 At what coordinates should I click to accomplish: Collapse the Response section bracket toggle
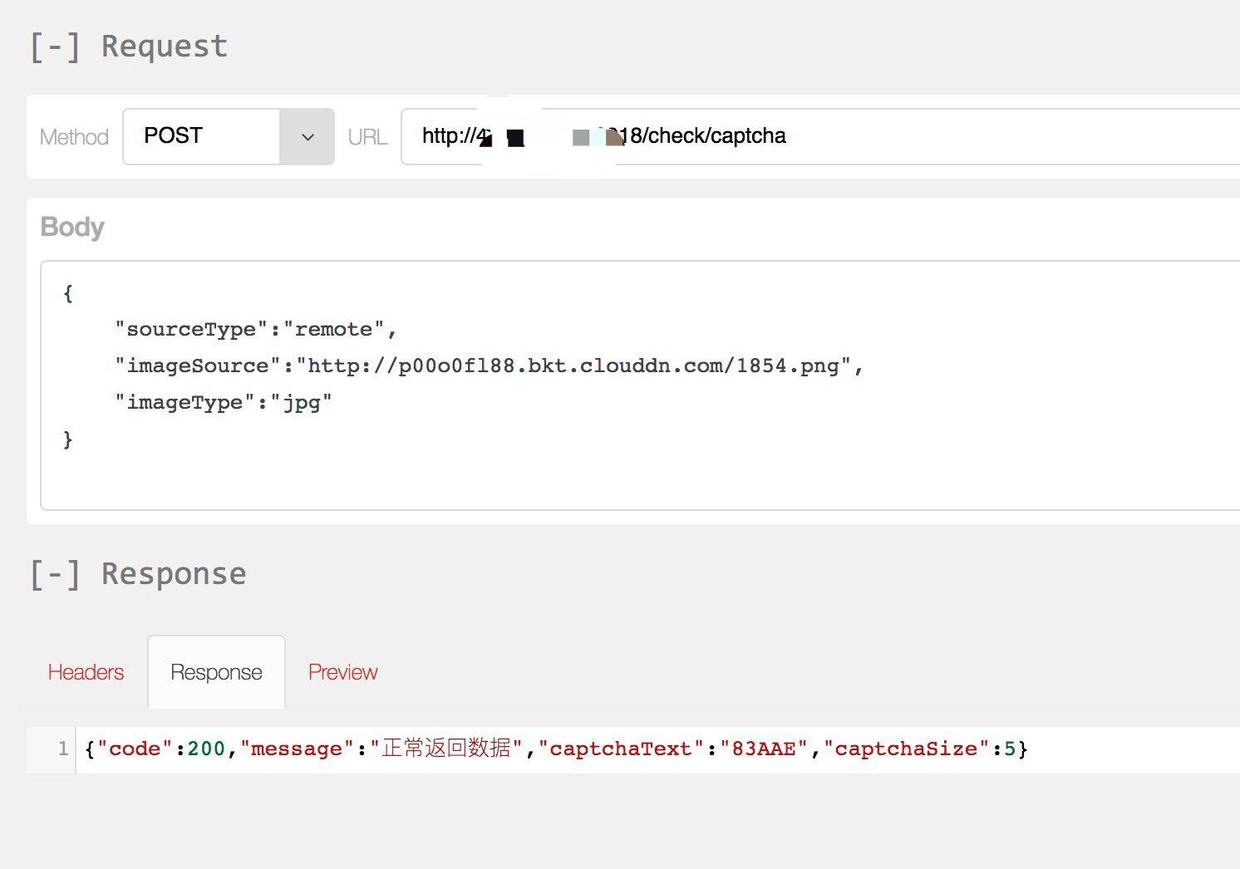coord(55,574)
